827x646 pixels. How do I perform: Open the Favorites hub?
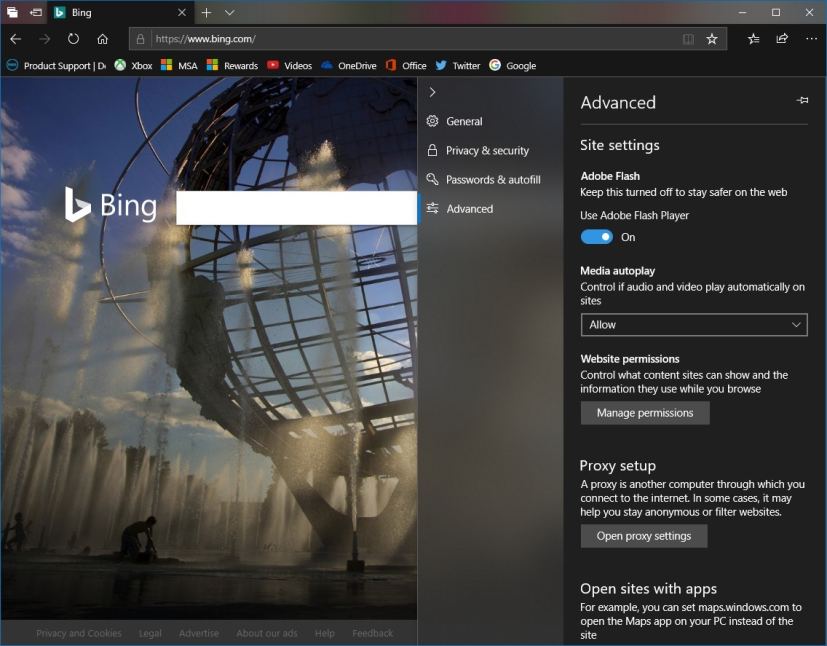[753, 39]
